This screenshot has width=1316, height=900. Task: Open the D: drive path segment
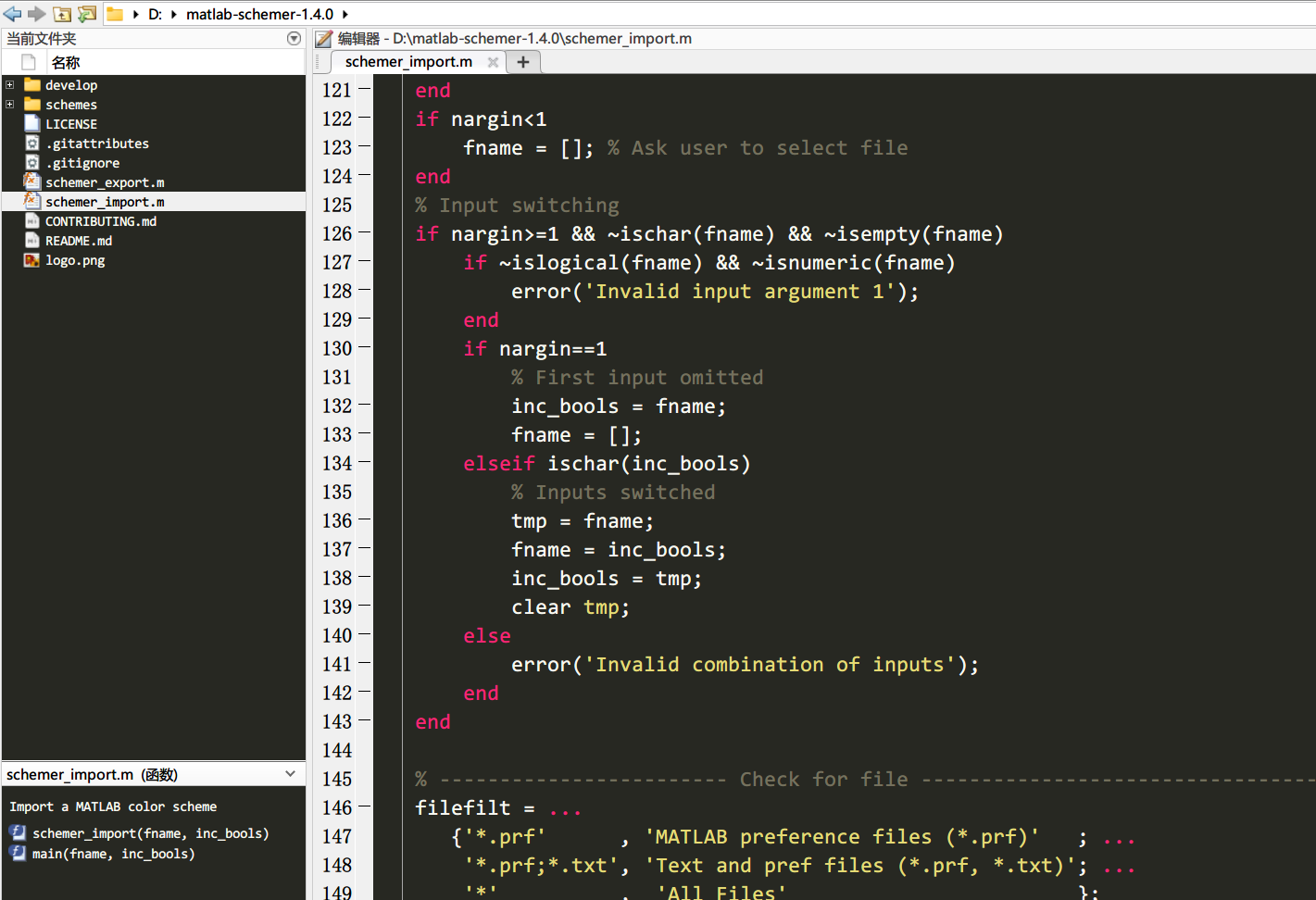click(x=155, y=14)
